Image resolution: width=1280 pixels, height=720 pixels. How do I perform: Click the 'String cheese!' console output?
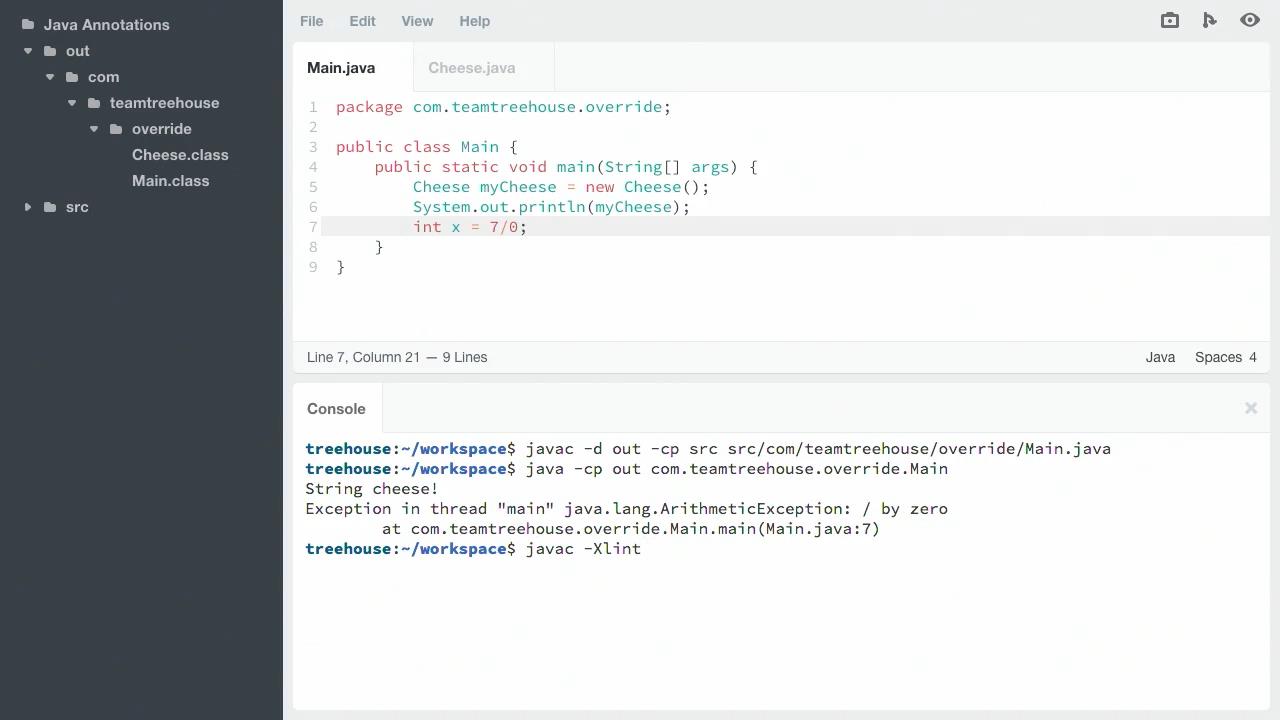372,489
